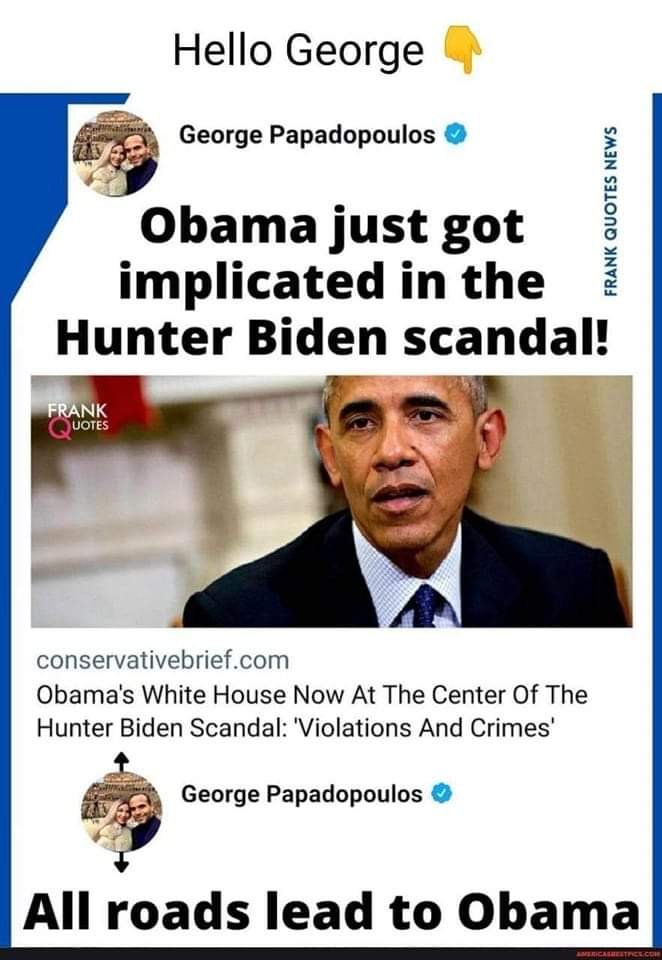Viewport: 662px width, 960px height.
Task: Click the up arrow above the lower avatar
Action: [x=122, y=761]
